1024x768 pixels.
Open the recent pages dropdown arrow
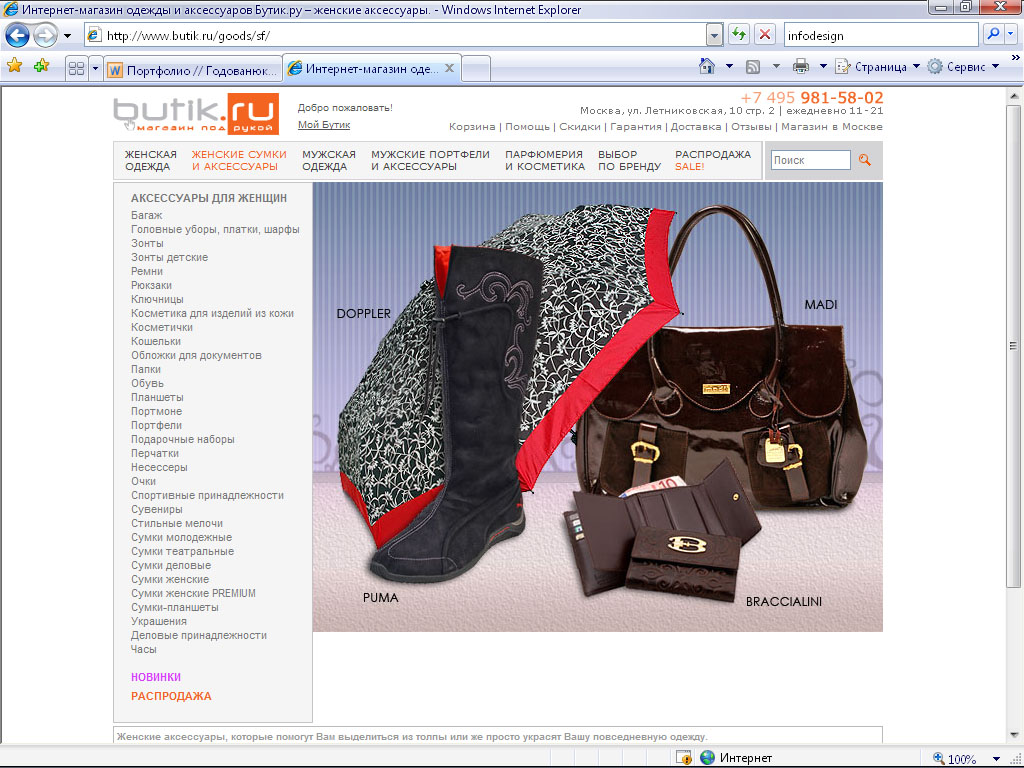pyautogui.click(x=67, y=35)
